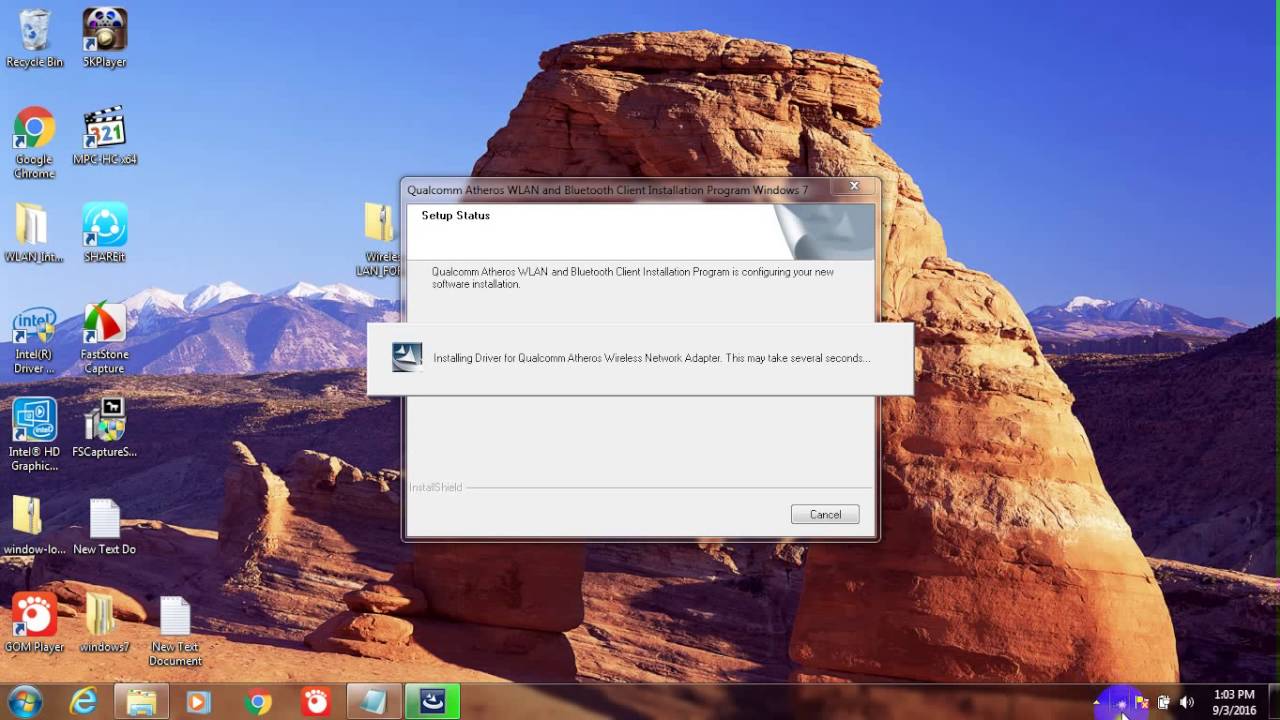
Task: Select the Wireless LAN folder behind installer
Action: [379, 240]
